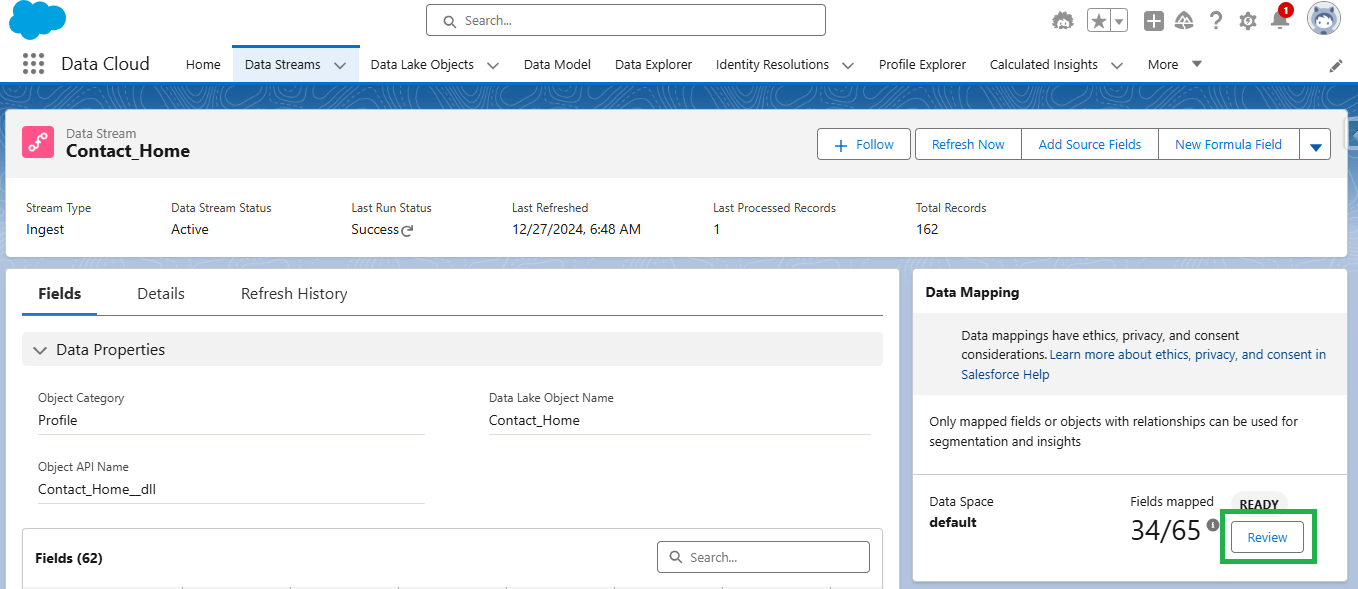Screen dimensions: 1358x589
Task: Click the Follow button
Action: [864, 144]
